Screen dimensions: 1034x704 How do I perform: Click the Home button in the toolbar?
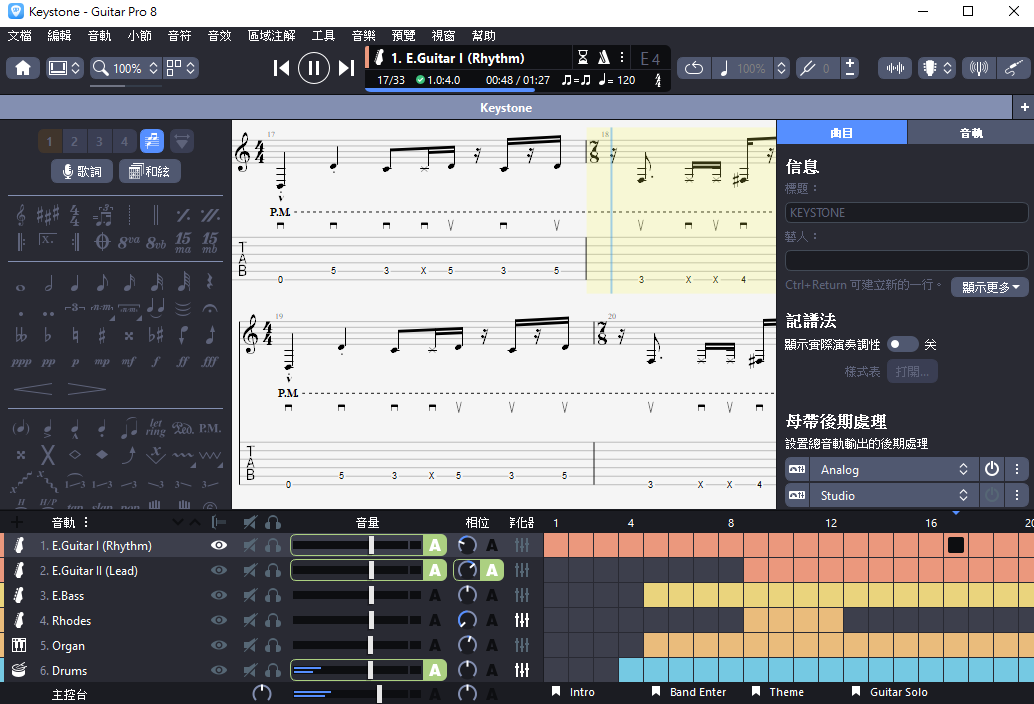coord(23,68)
